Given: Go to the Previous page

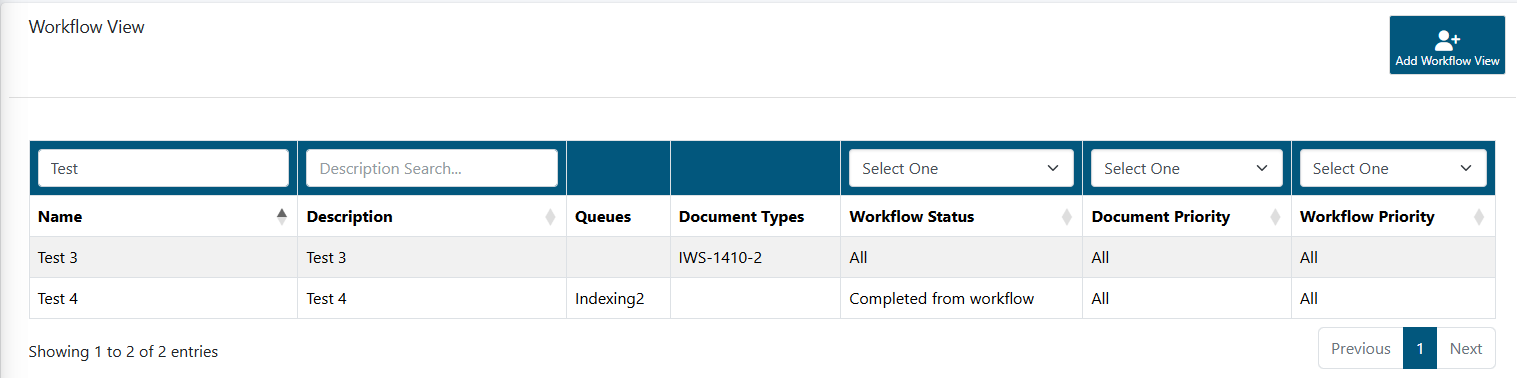Looking at the screenshot, I should click(x=1360, y=348).
